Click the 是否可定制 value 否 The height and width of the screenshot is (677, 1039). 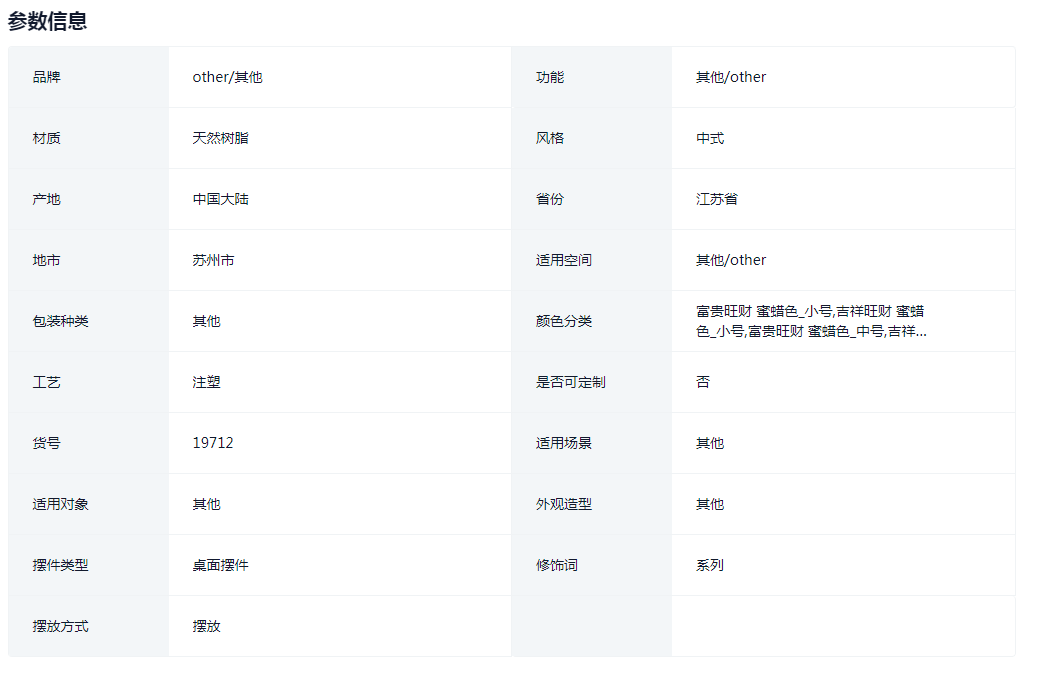coord(701,381)
